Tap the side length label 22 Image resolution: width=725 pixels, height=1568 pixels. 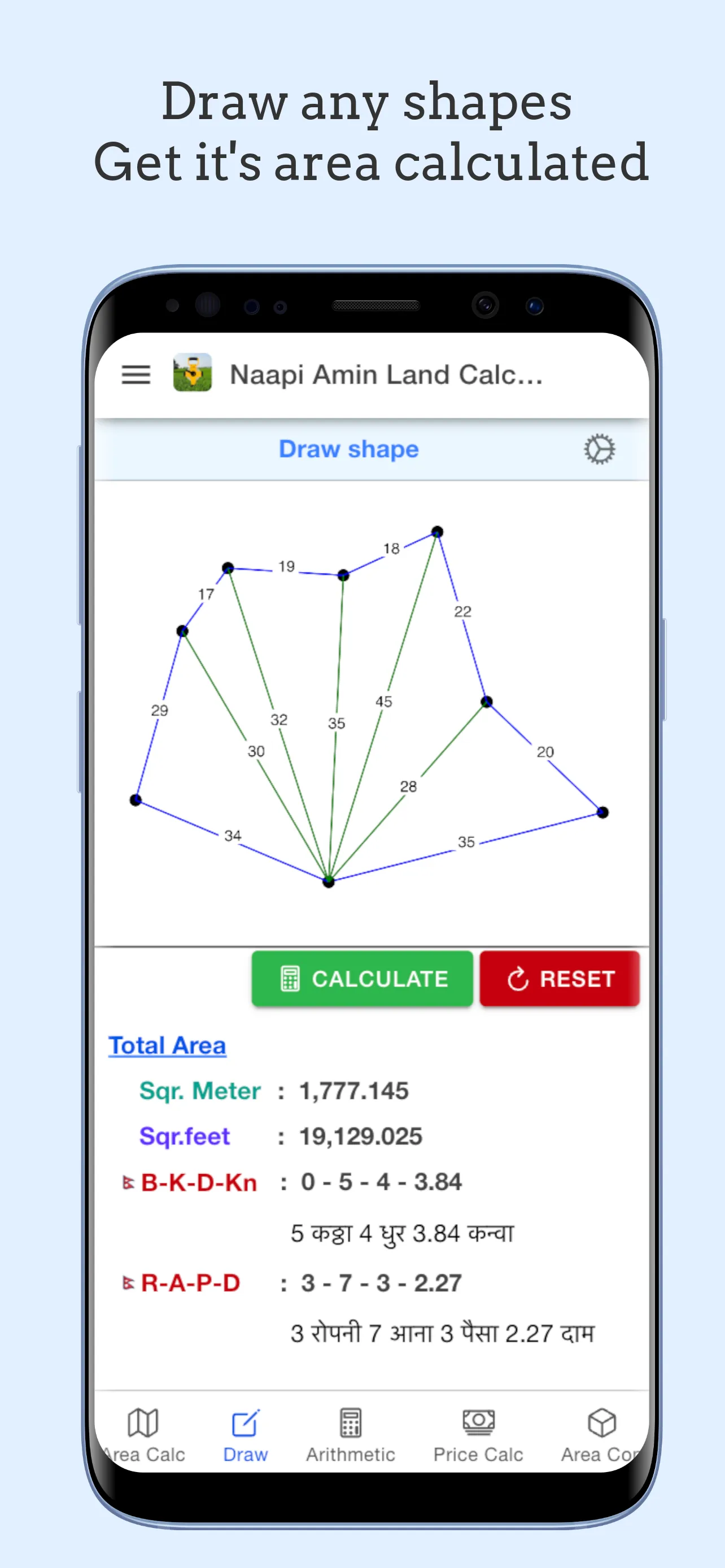coord(462,612)
